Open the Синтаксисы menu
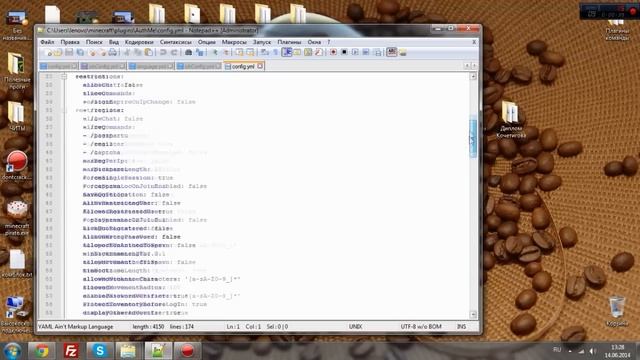Image resolution: width=640 pixels, height=360 pixels. [x=176, y=42]
